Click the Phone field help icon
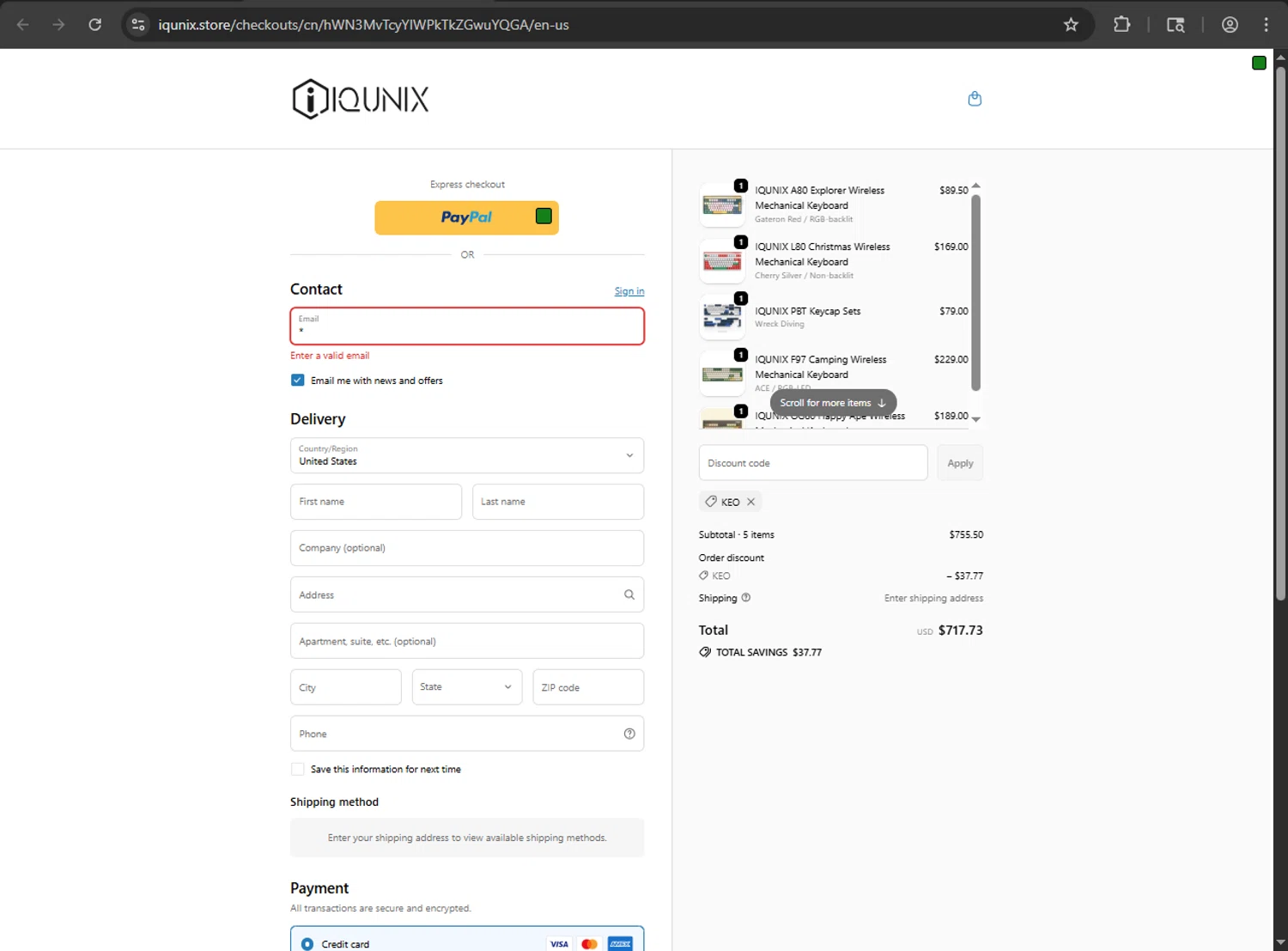1288x951 pixels. tap(629, 734)
